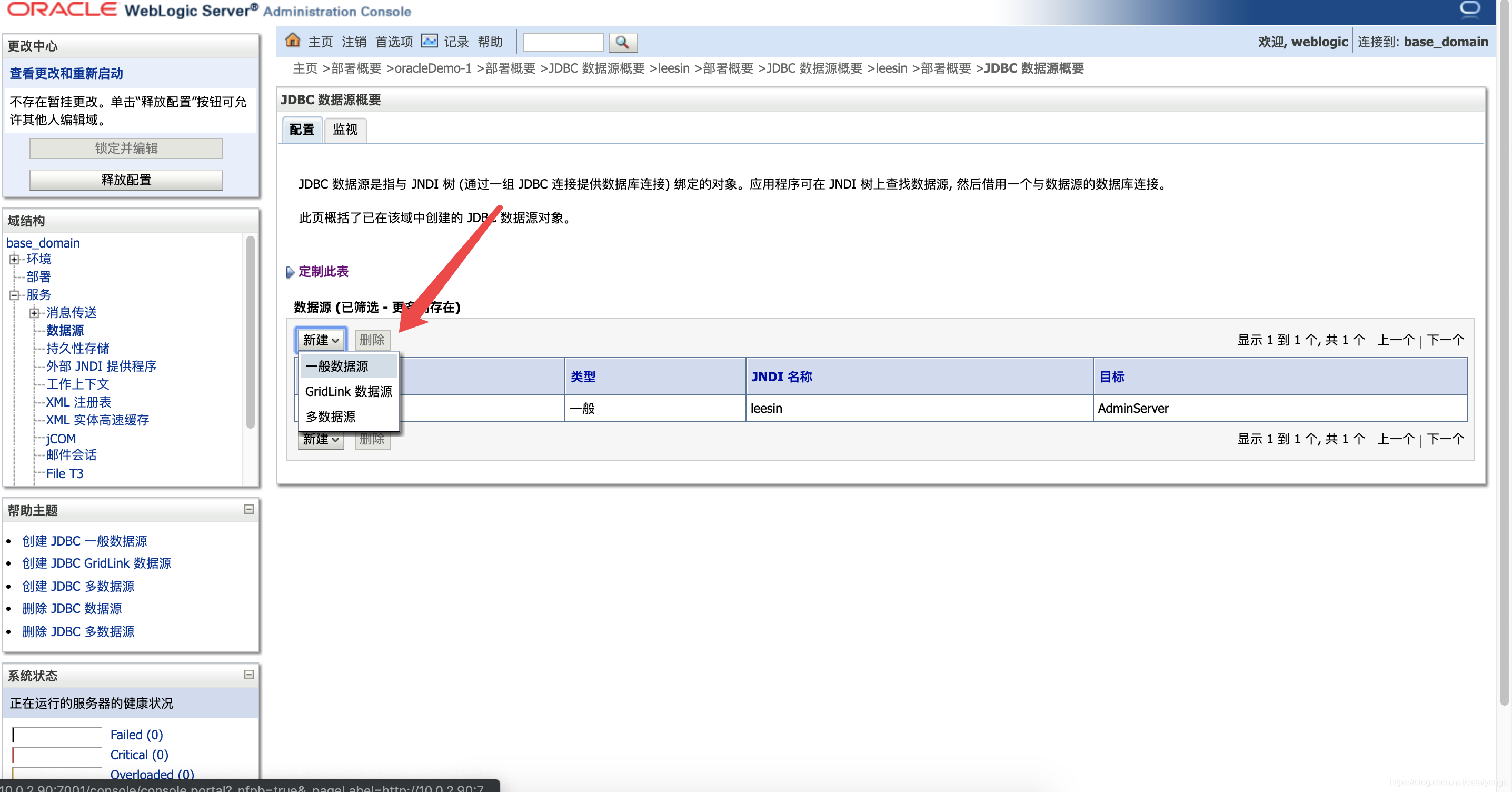This screenshot has width=1512, height=792.
Task: Select File T3 tree item
Action: (65, 474)
